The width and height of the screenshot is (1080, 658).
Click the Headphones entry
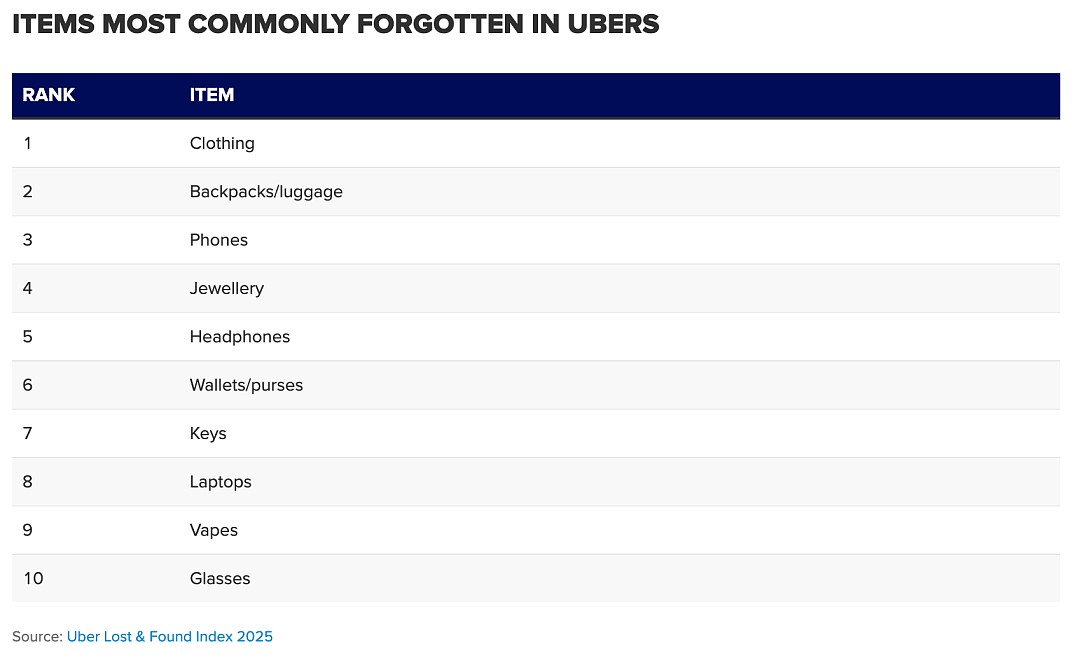pyautogui.click(x=240, y=337)
